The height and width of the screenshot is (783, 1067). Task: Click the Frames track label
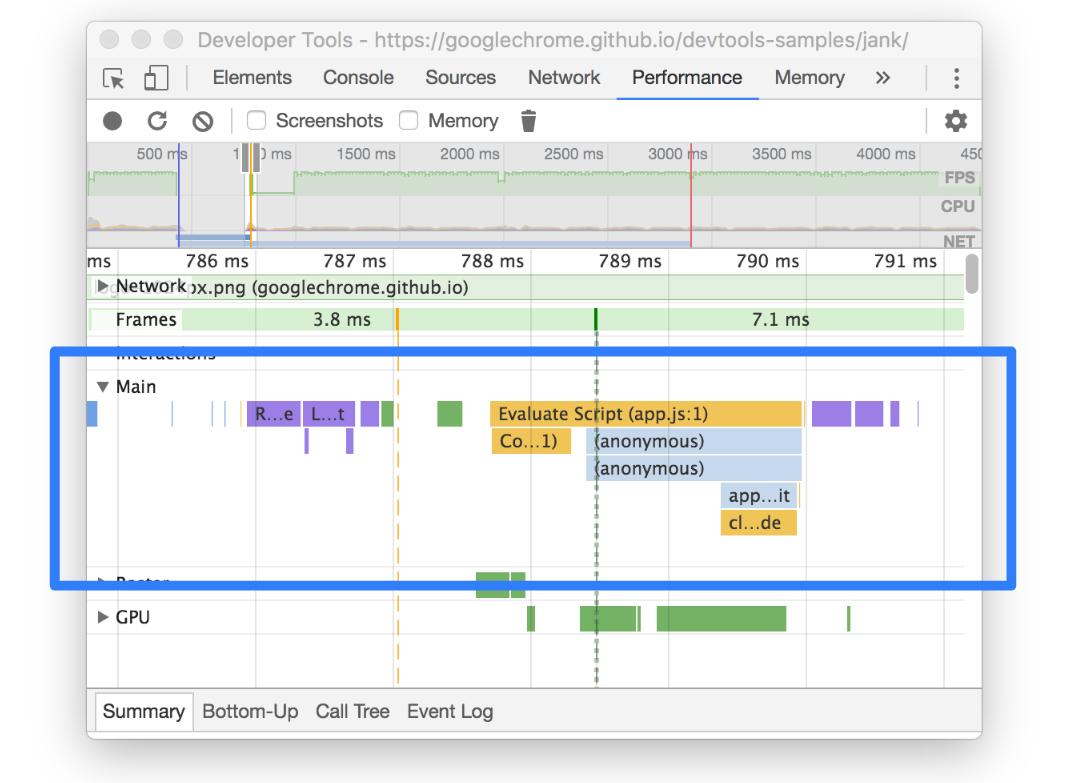pos(146,320)
